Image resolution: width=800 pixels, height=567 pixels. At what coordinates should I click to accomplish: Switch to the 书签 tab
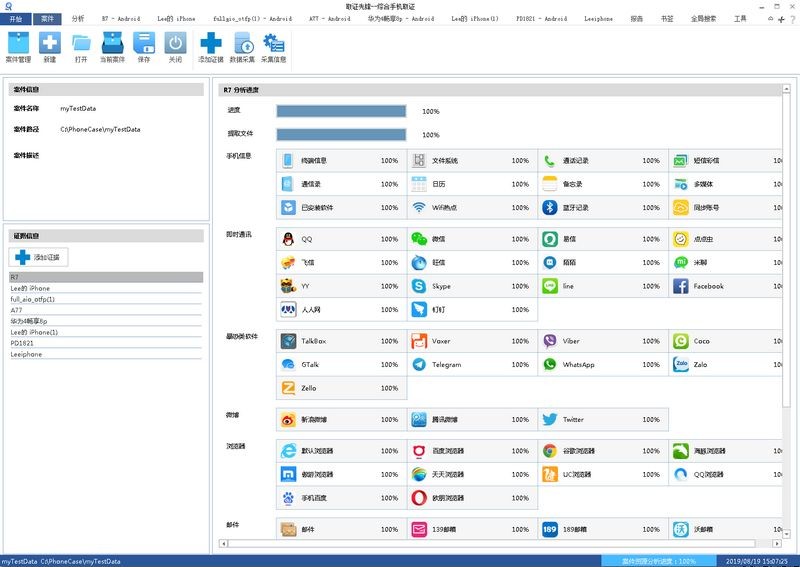(667, 19)
